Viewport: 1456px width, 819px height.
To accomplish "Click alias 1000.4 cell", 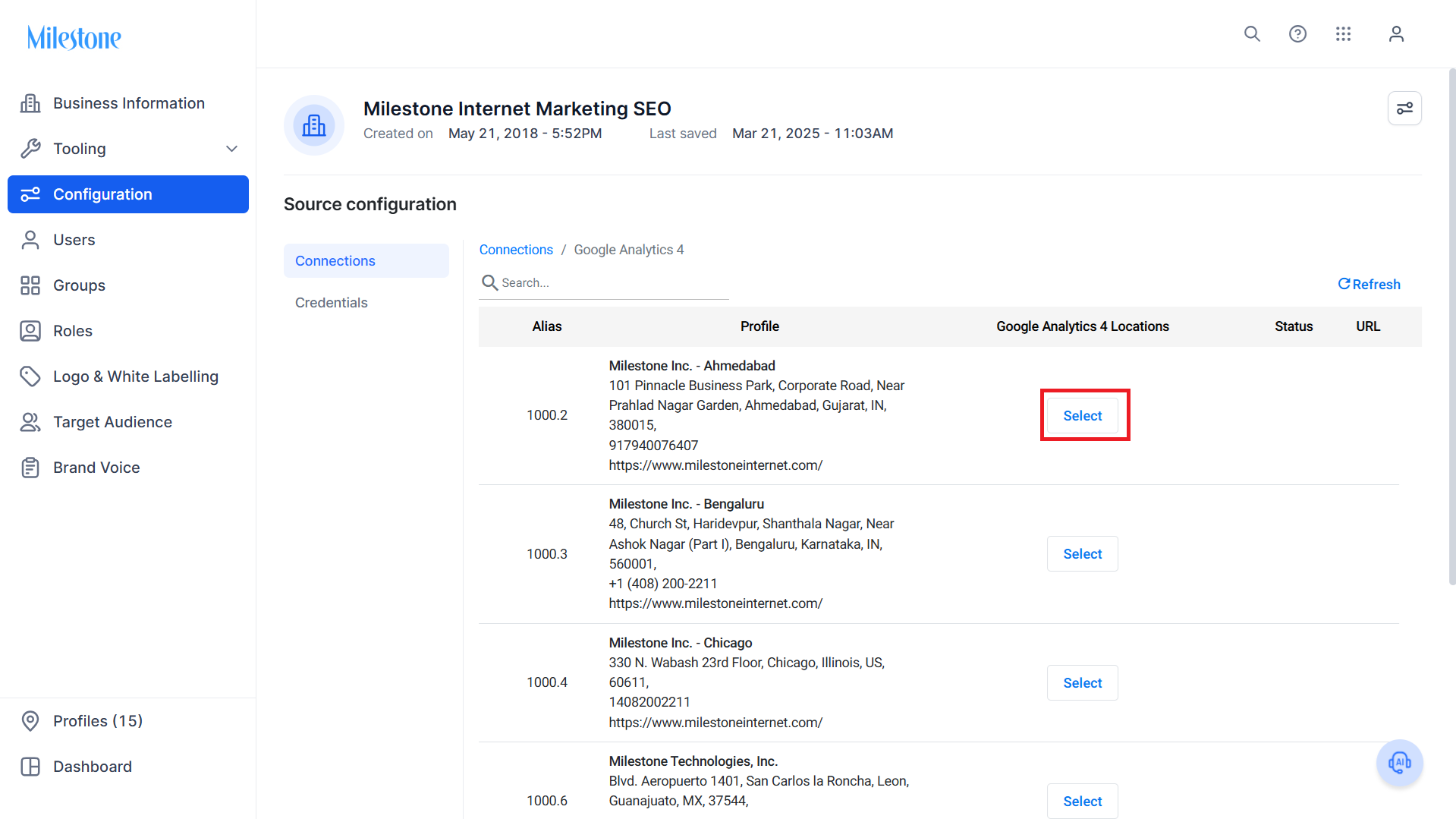I will (x=546, y=682).
